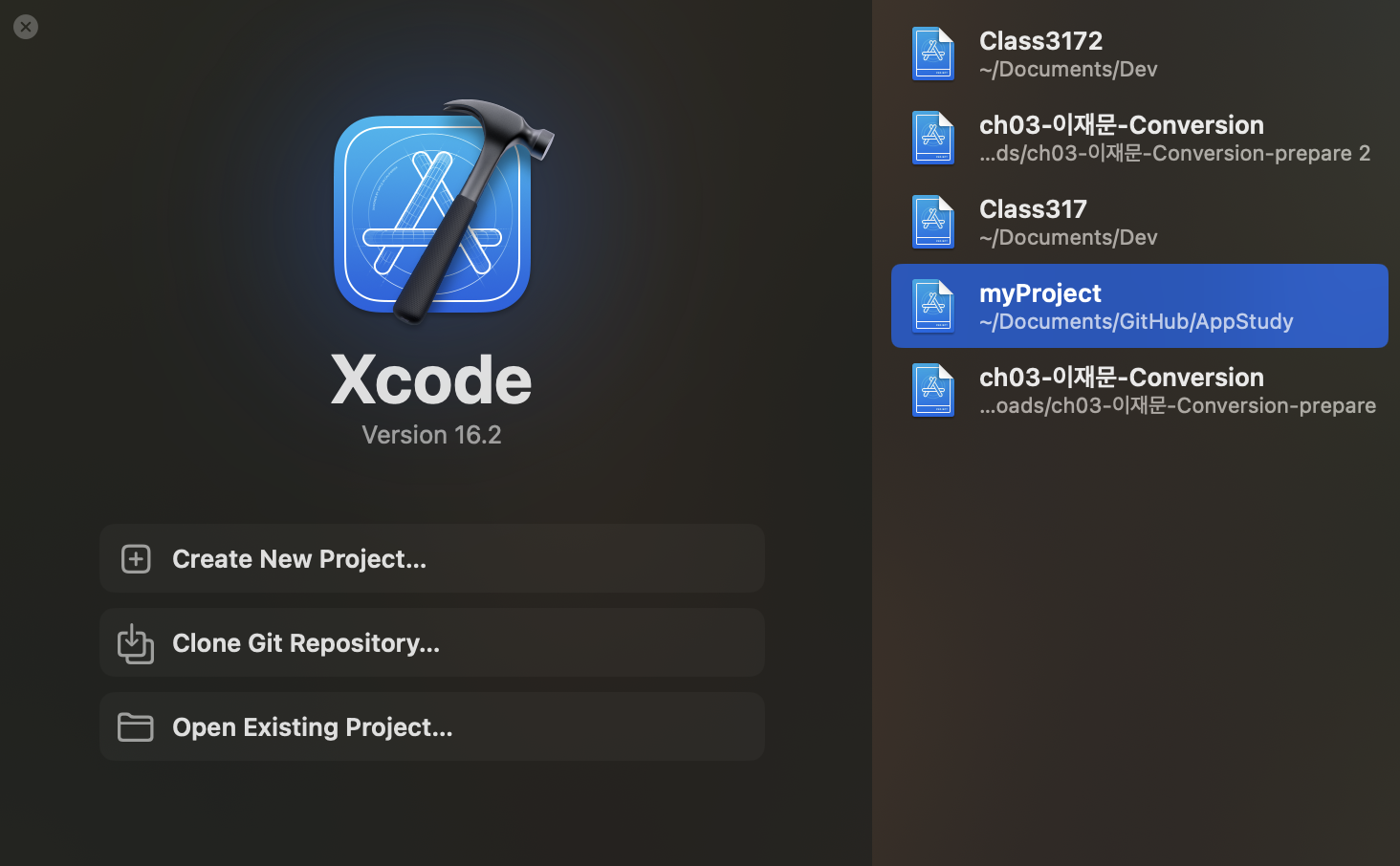Viewport: 1400px width, 866px height.
Task: Click the "Version 16.2" label
Action: [431, 435]
